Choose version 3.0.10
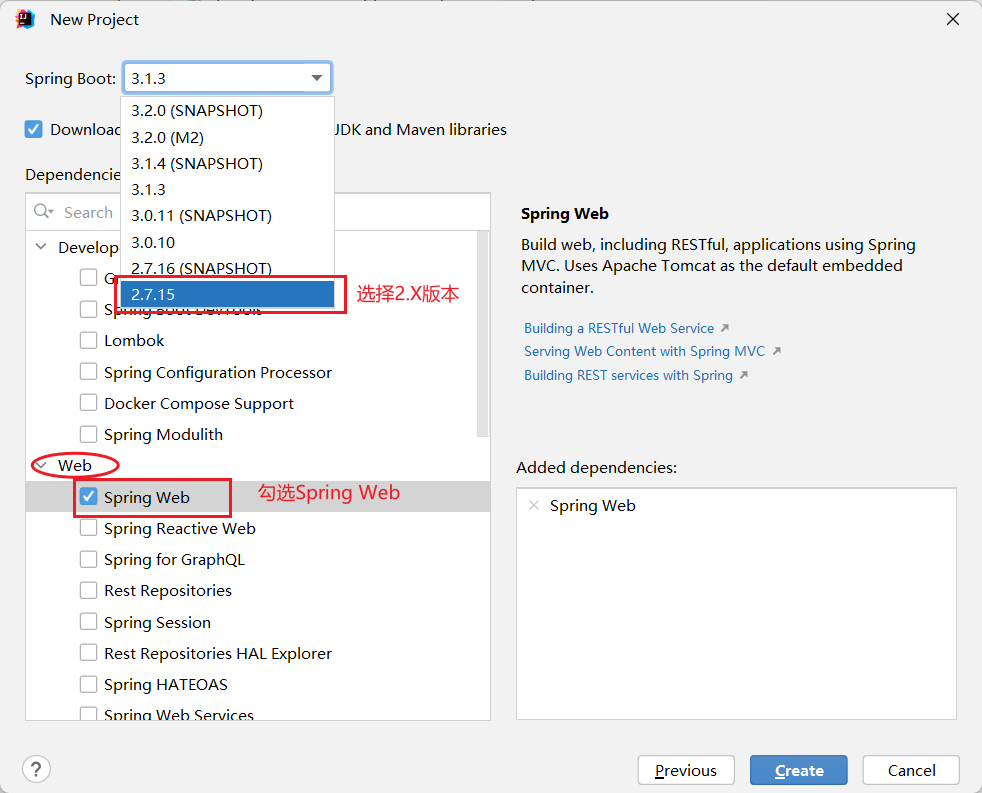982x793 pixels. 227,242
